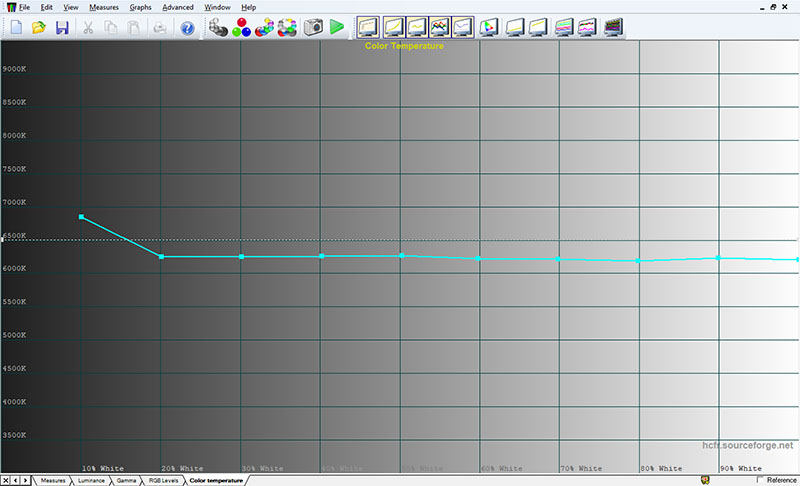Click the Copy icon in the toolbar
This screenshot has height=486, width=800.
click(x=110, y=27)
